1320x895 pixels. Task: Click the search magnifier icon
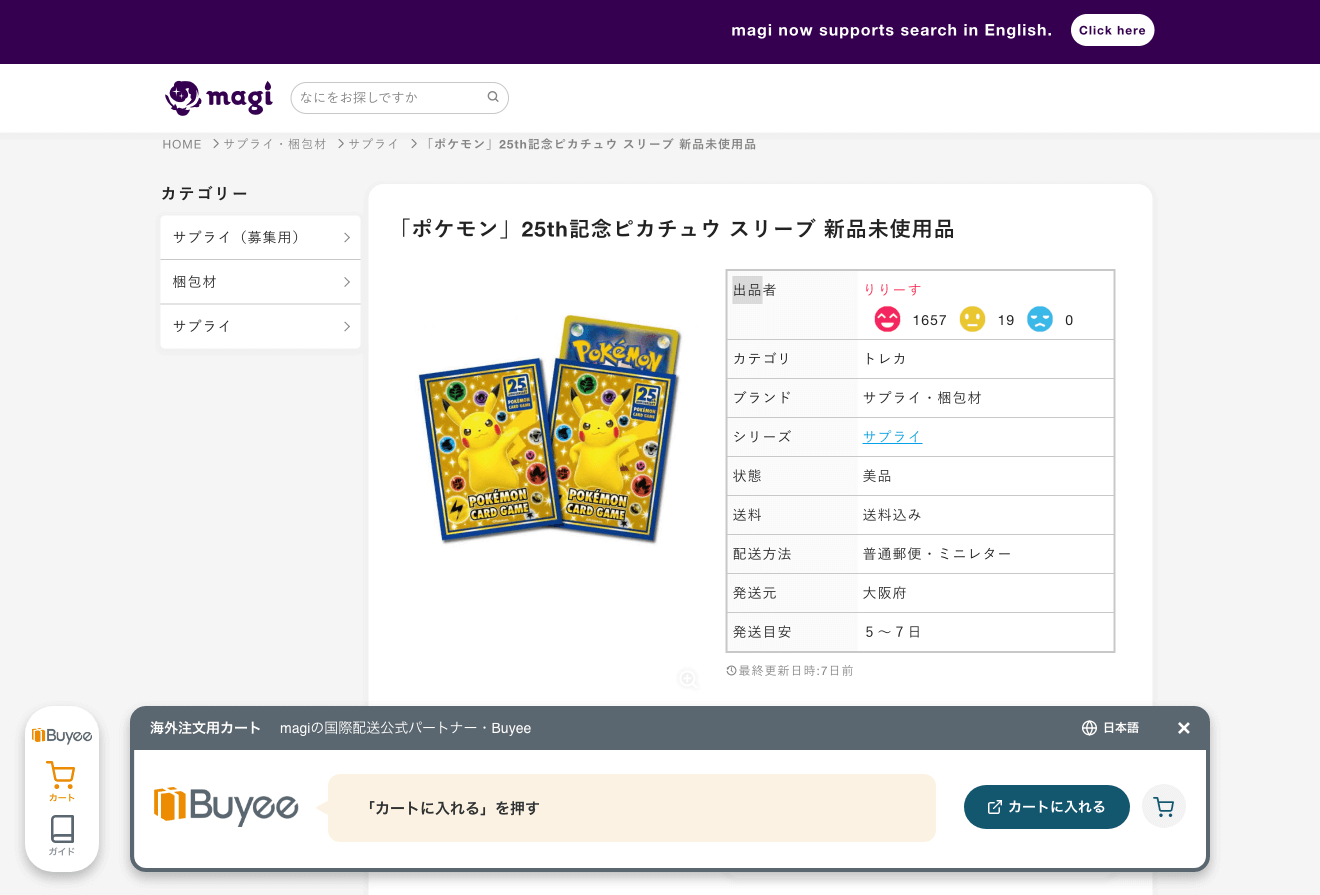click(493, 97)
